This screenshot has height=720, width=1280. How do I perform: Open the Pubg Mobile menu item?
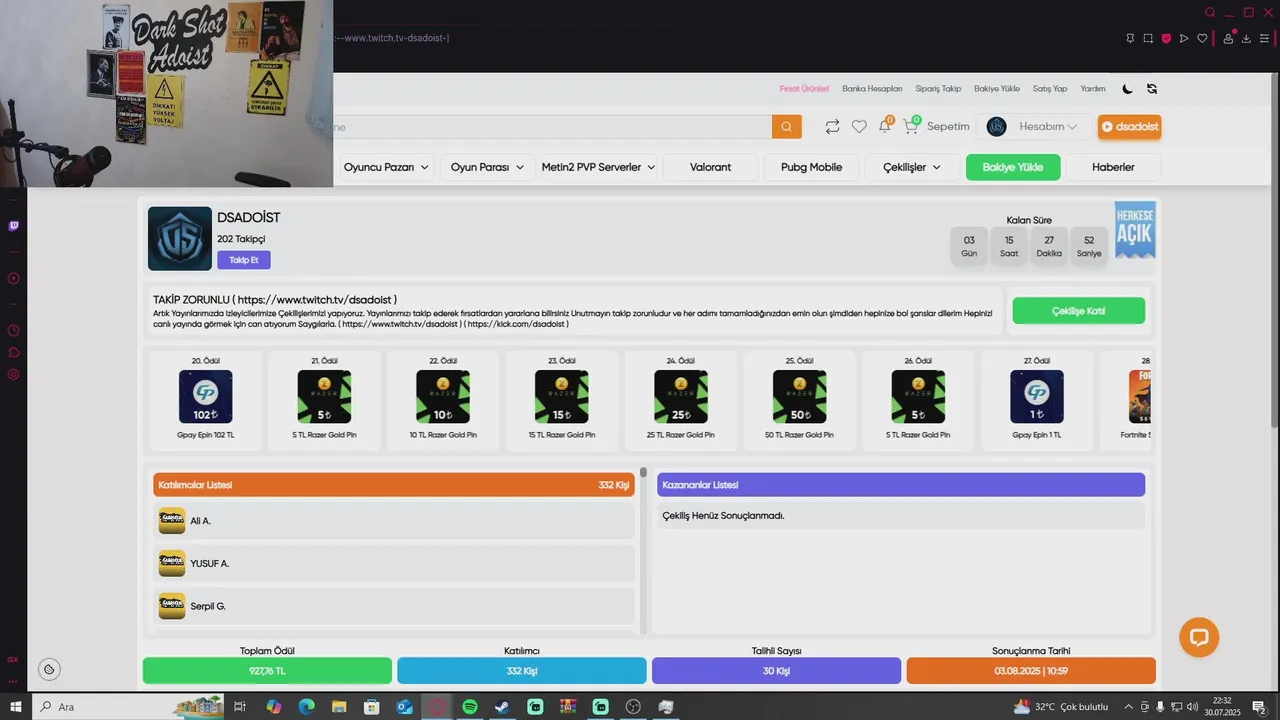click(x=811, y=167)
